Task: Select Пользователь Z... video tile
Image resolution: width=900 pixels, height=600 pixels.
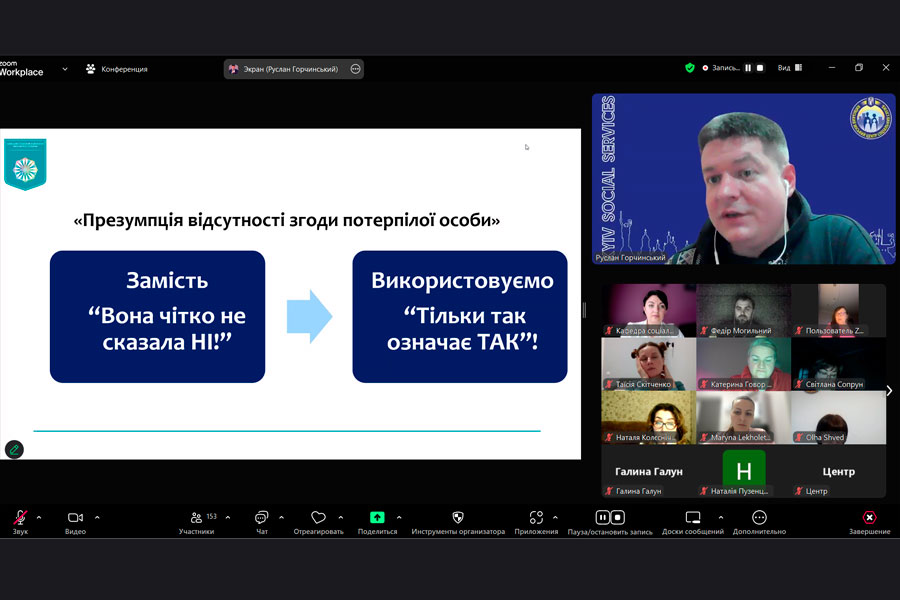Action: point(838,310)
